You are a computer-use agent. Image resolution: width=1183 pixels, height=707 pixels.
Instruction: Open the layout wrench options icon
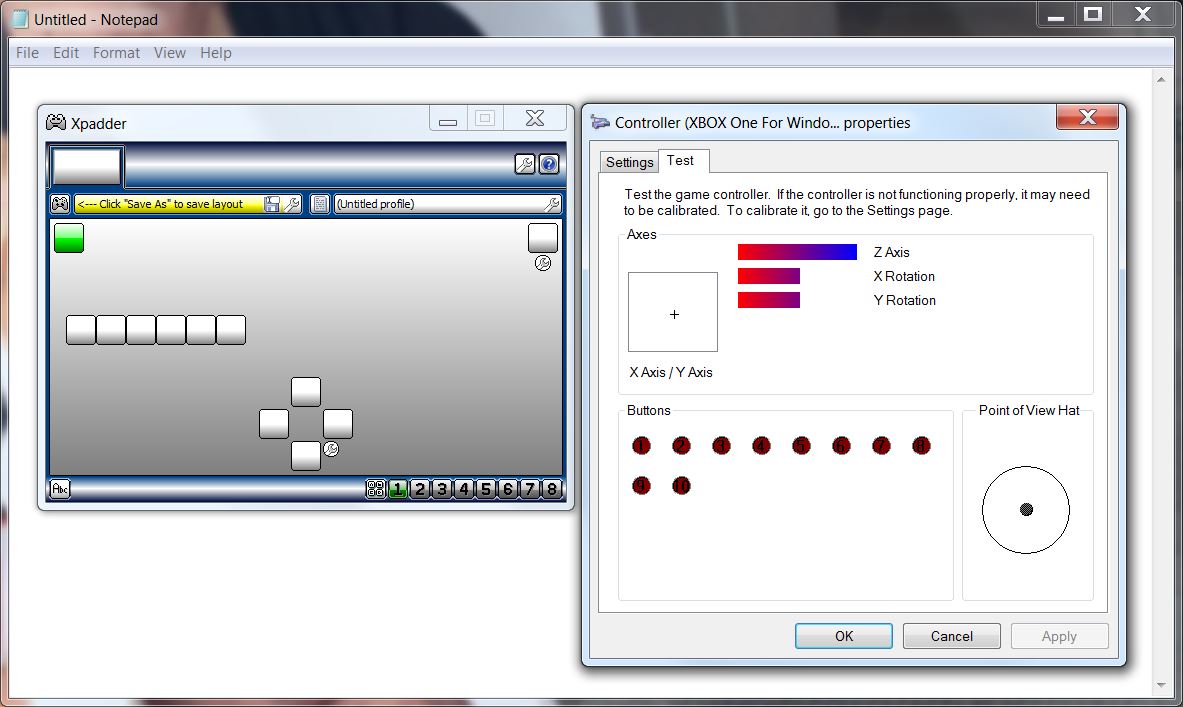coord(292,204)
